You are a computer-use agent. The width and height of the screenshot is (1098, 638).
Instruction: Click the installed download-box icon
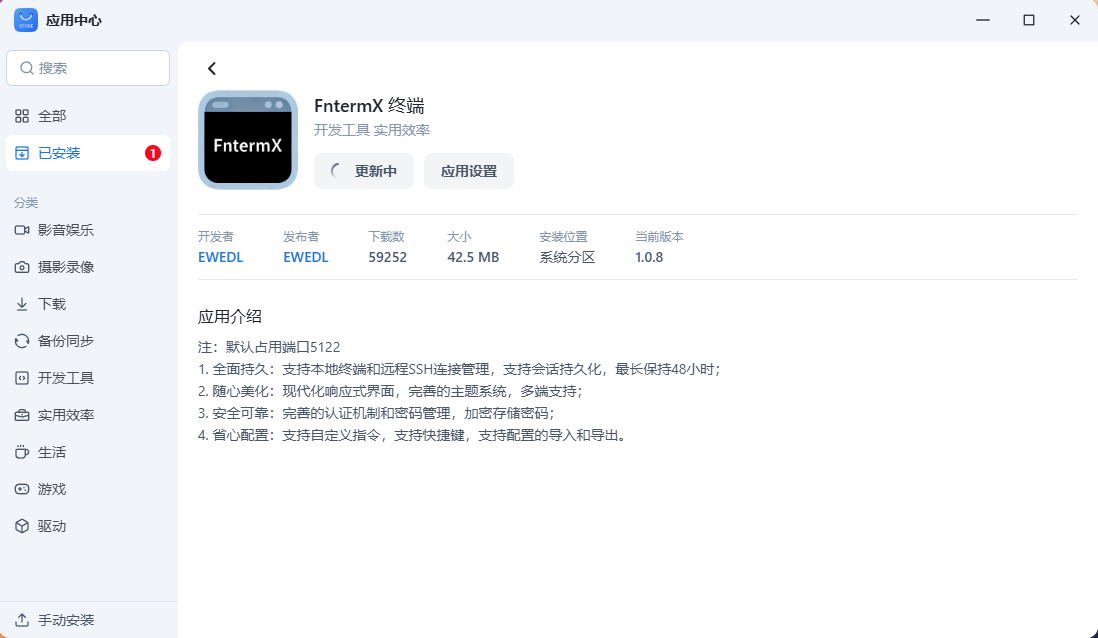tap(22, 153)
